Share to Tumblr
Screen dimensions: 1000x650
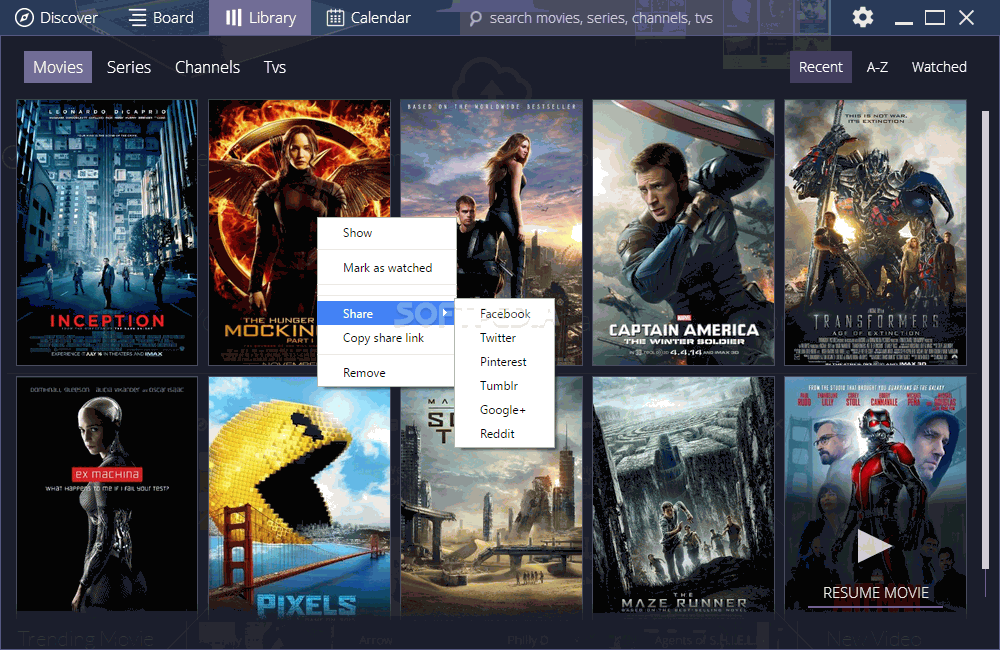(504, 385)
